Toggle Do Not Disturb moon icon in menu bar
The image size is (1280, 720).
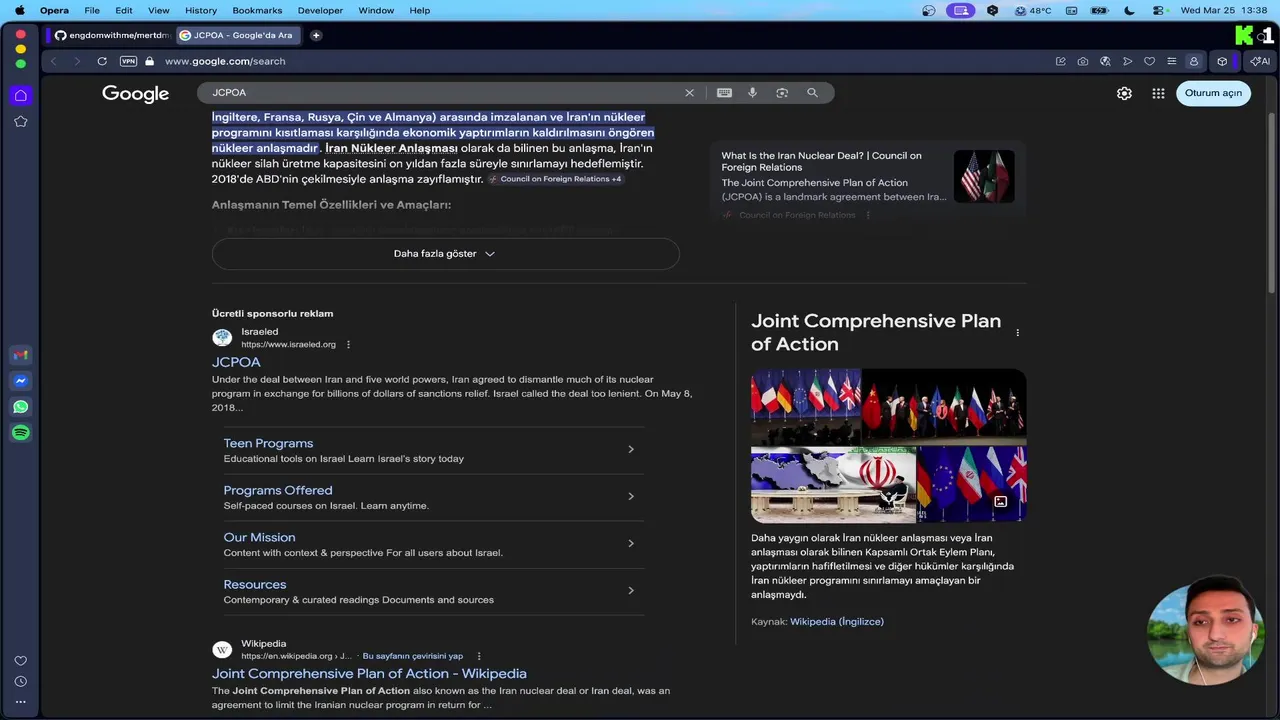click(x=1129, y=10)
